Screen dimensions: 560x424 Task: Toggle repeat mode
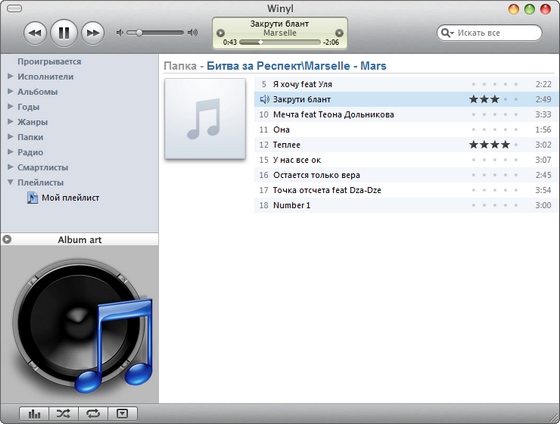[93, 414]
